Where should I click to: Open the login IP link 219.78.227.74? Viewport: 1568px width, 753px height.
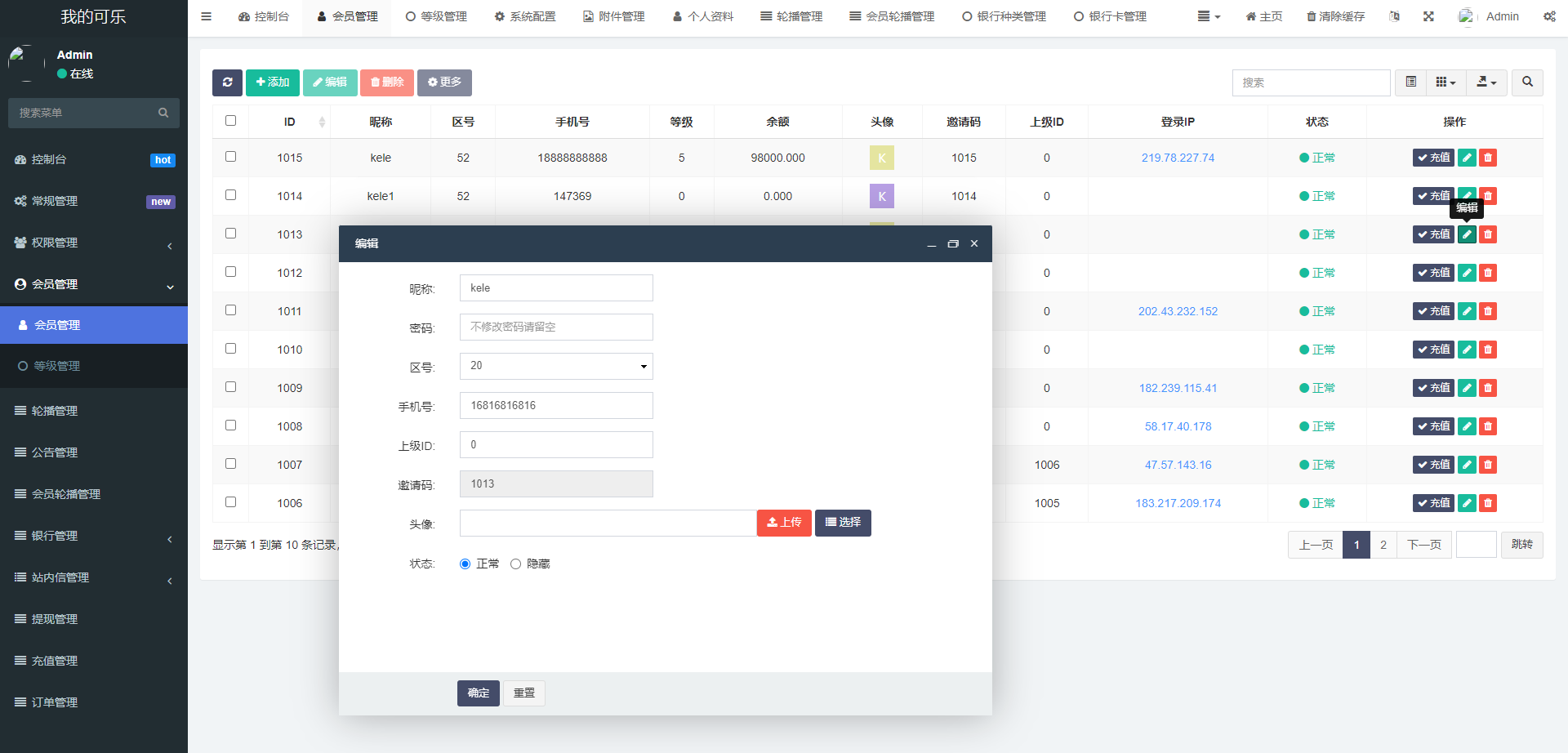click(x=1178, y=158)
